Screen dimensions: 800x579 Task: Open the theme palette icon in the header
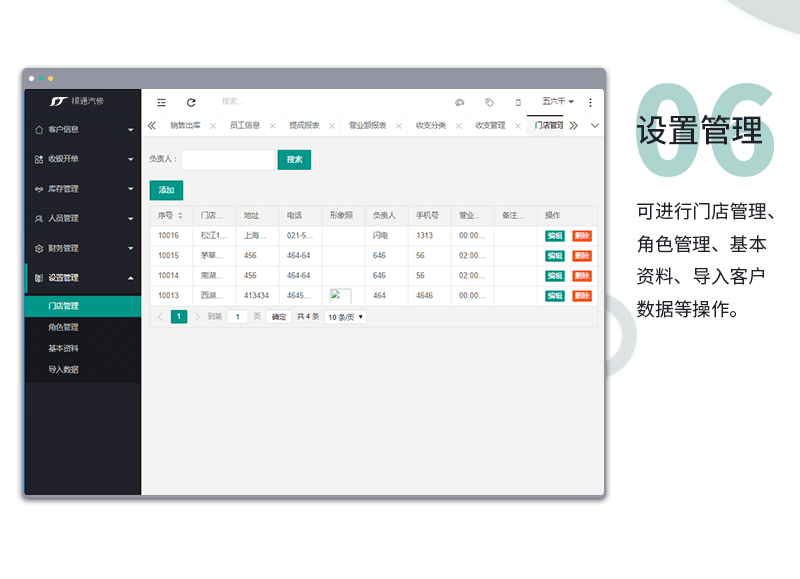click(x=460, y=102)
